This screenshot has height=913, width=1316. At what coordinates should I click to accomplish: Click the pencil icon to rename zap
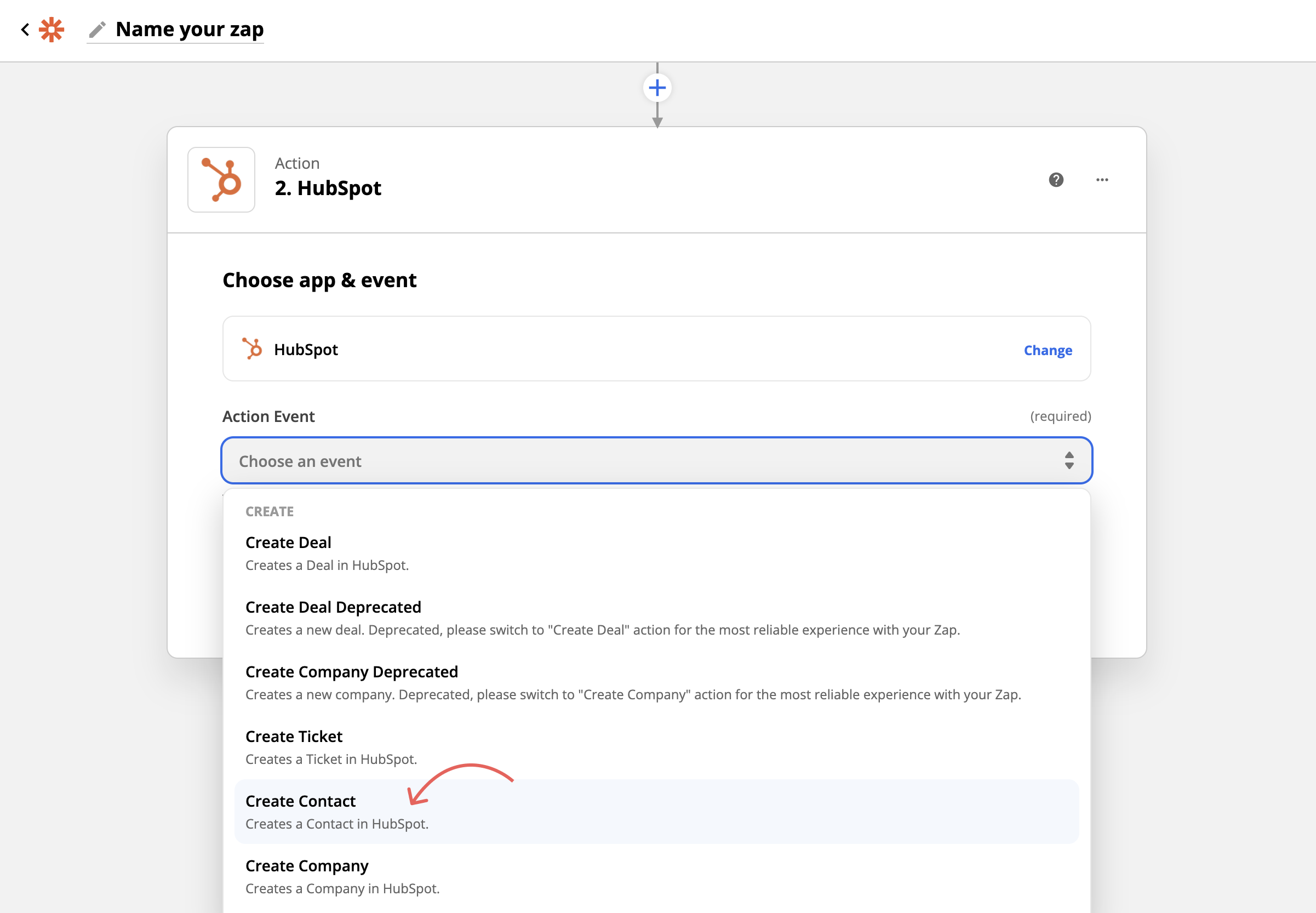click(97, 30)
